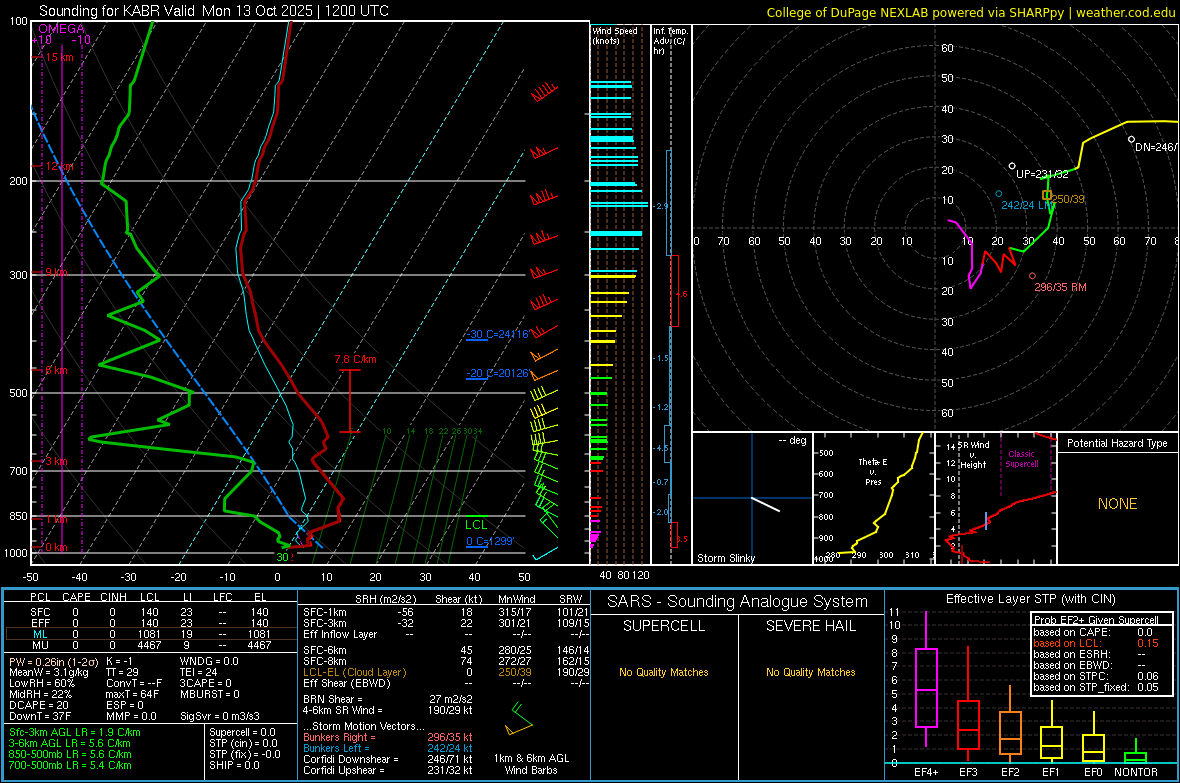The width and height of the screenshot is (1180, 783).
Task: Click the -30 C=24116' height label
Action: pos(497,334)
